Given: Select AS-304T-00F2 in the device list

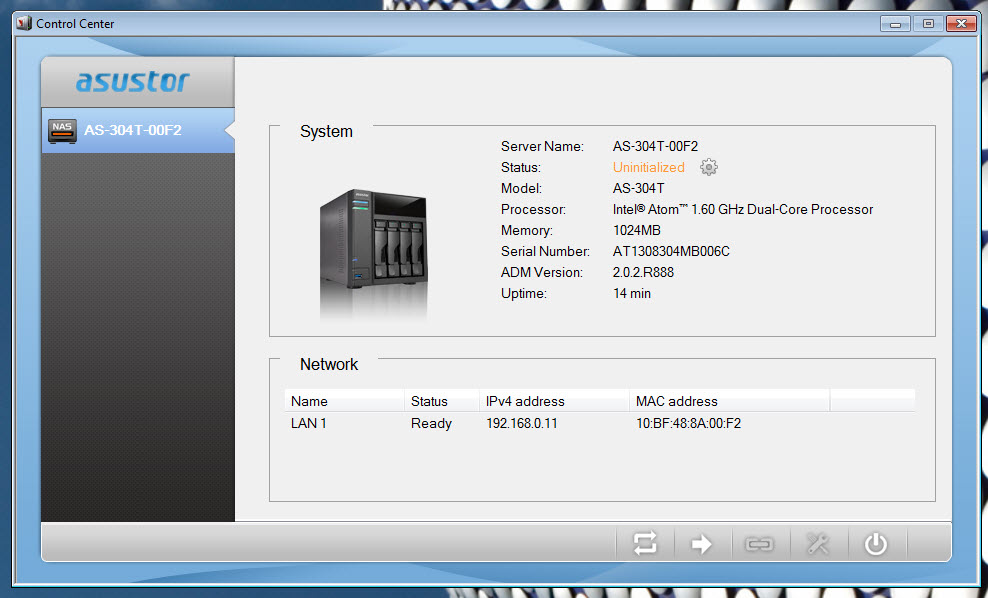Looking at the screenshot, I should tap(138, 130).
